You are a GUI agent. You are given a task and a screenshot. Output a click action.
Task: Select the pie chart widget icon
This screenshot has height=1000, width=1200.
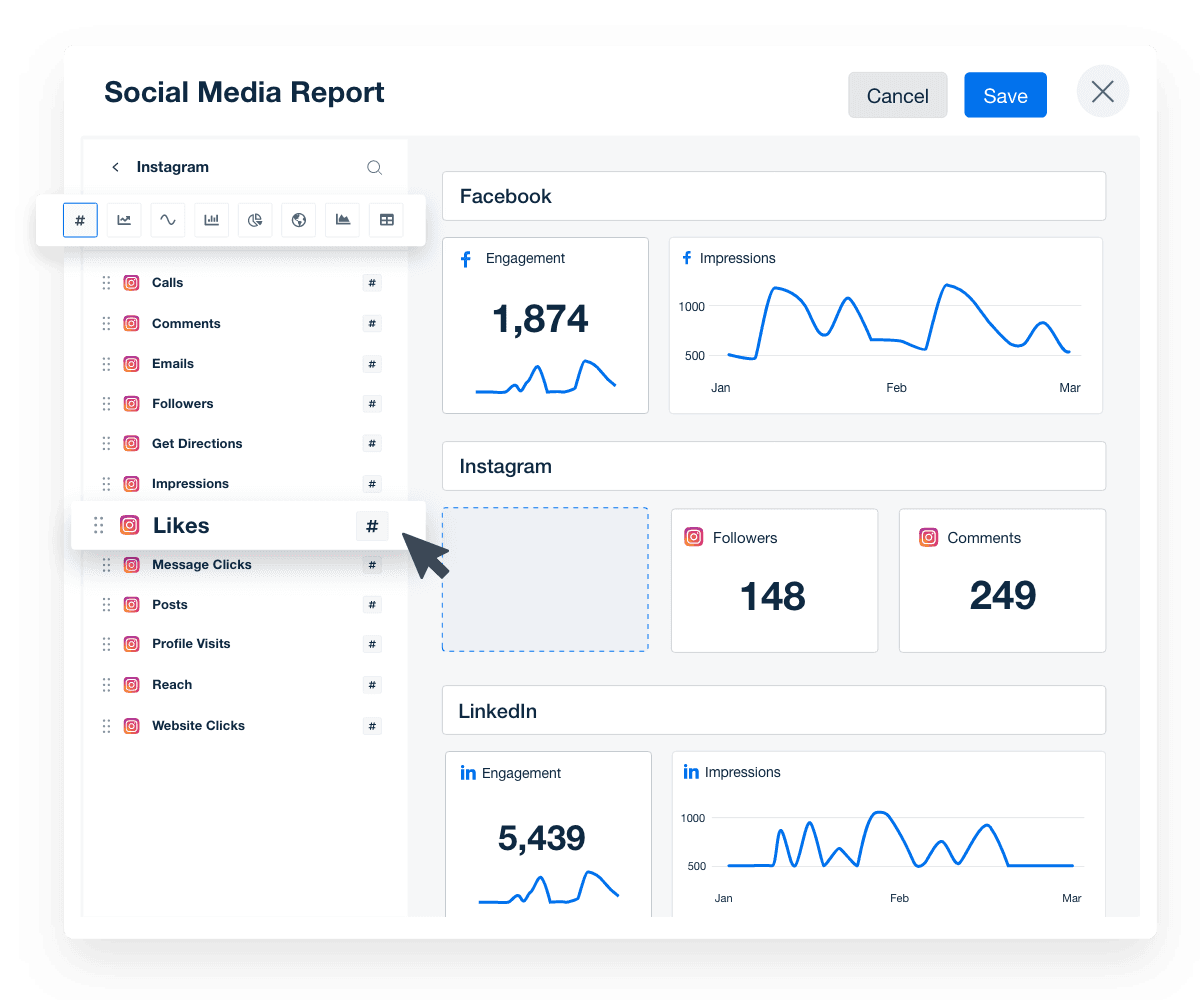(255, 220)
